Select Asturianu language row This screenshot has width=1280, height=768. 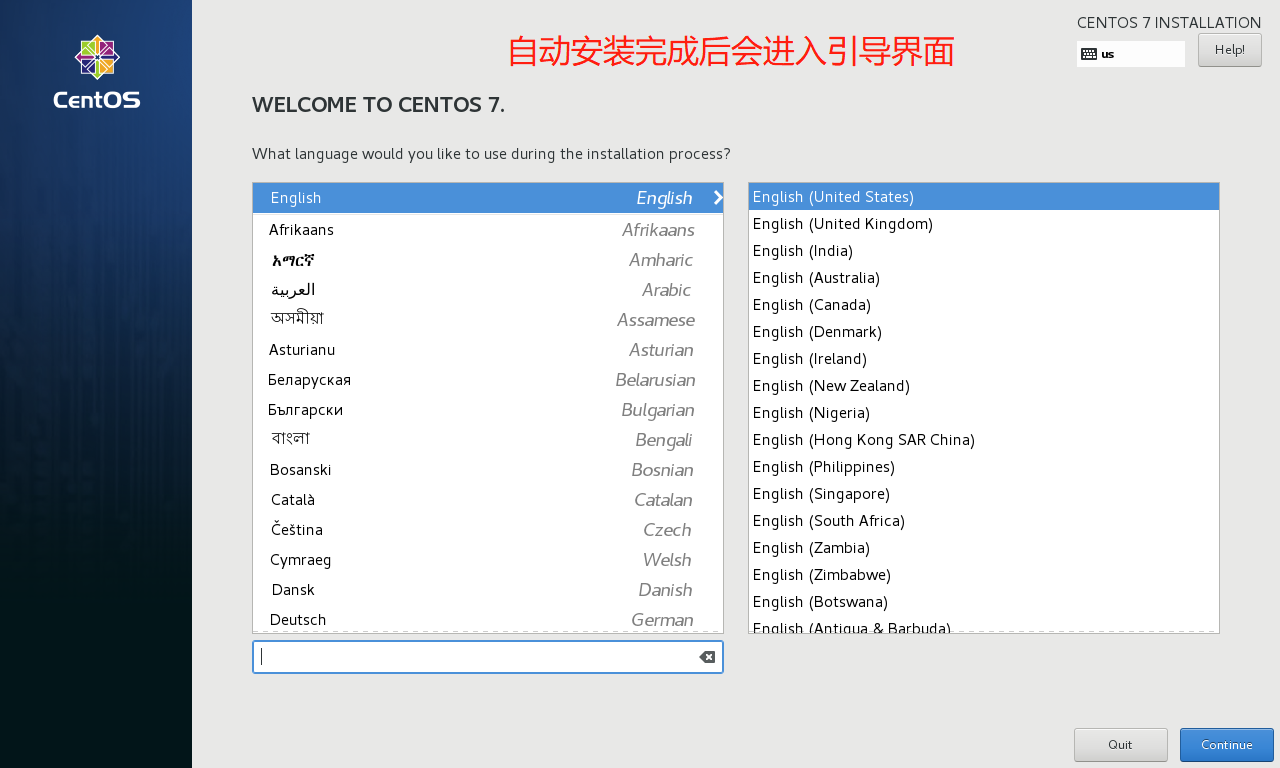tap(488, 350)
